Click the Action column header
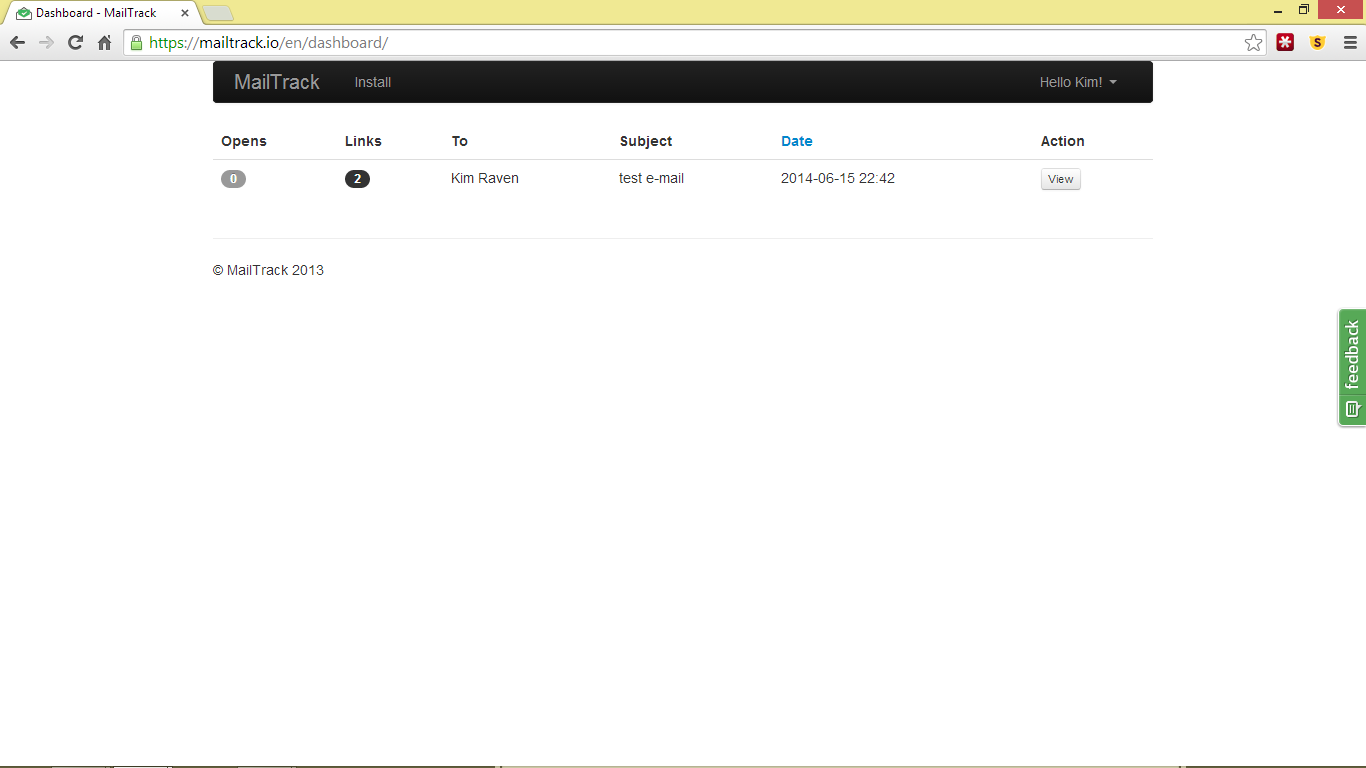This screenshot has height=768, width=1366. pyautogui.click(x=1062, y=141)
